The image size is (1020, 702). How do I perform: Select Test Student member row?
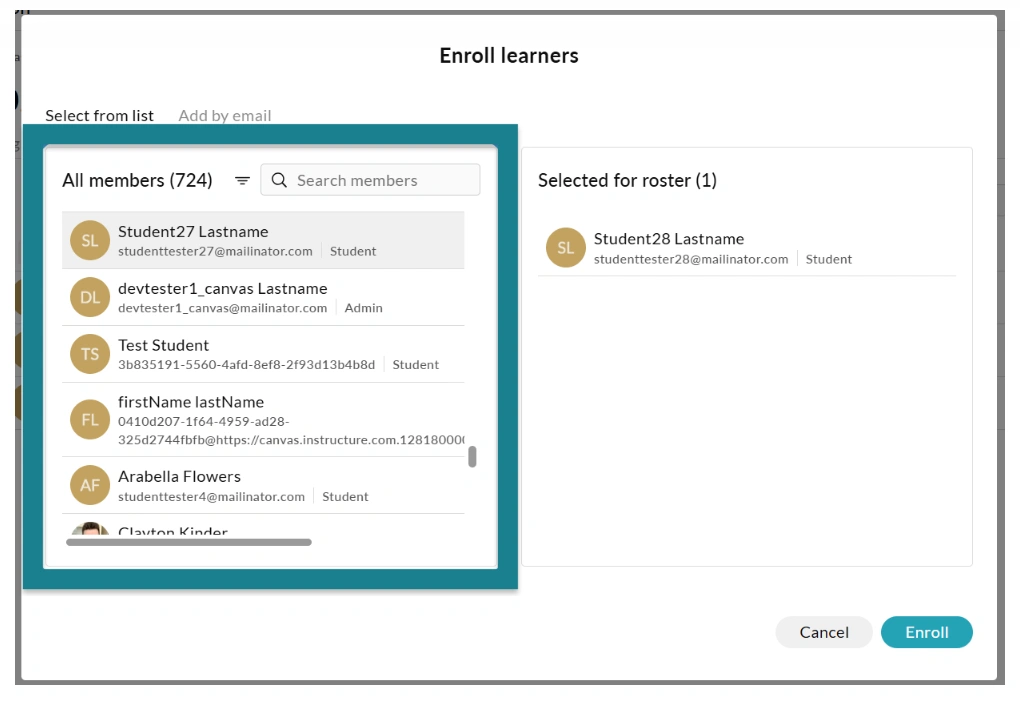[263, 354]
